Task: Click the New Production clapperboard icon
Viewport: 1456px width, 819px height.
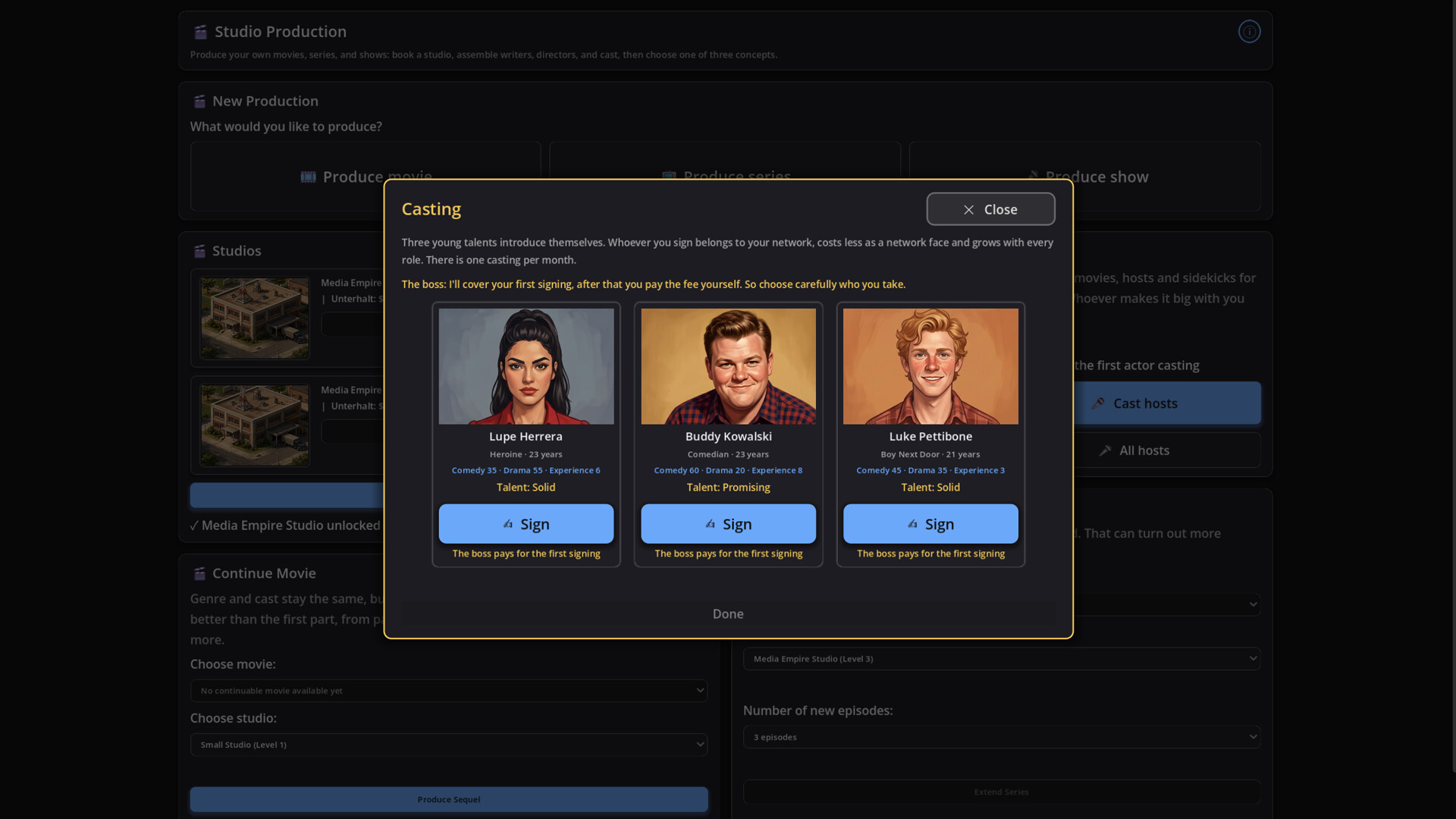Action: 199,102
